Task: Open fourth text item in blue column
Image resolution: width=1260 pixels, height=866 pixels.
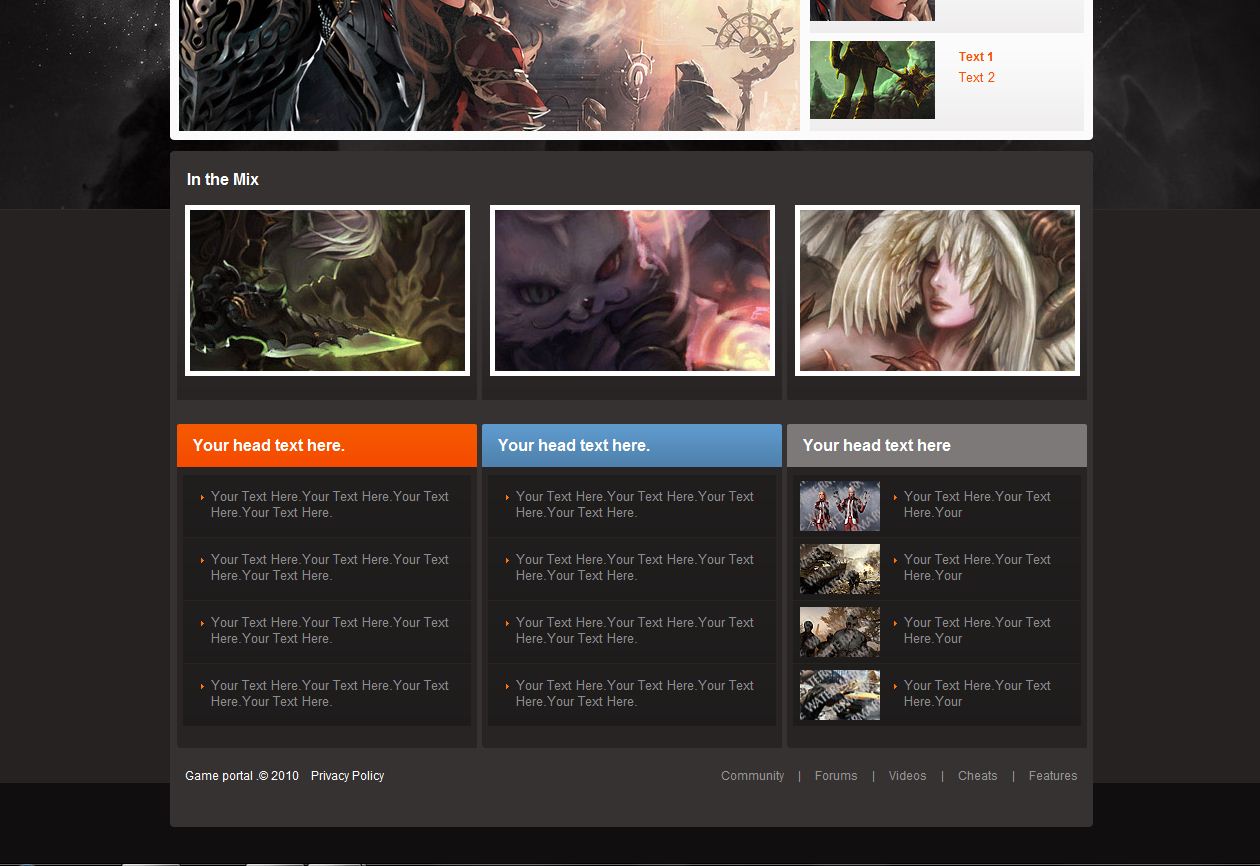Action: click(x=634, y=693)
